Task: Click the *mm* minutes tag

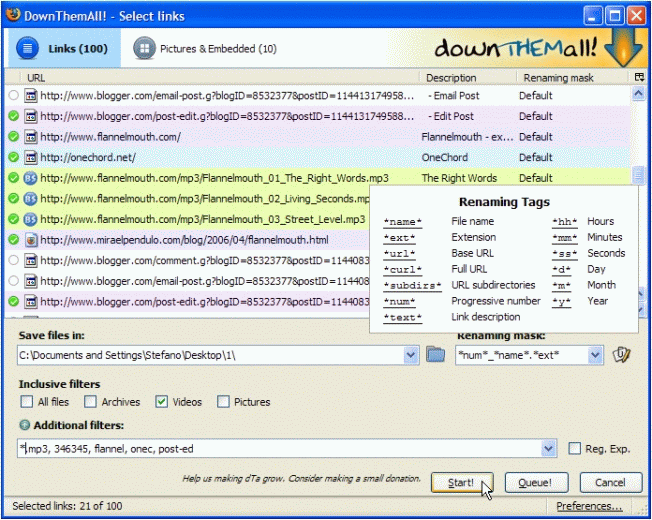Action: (x=565, y=238)
